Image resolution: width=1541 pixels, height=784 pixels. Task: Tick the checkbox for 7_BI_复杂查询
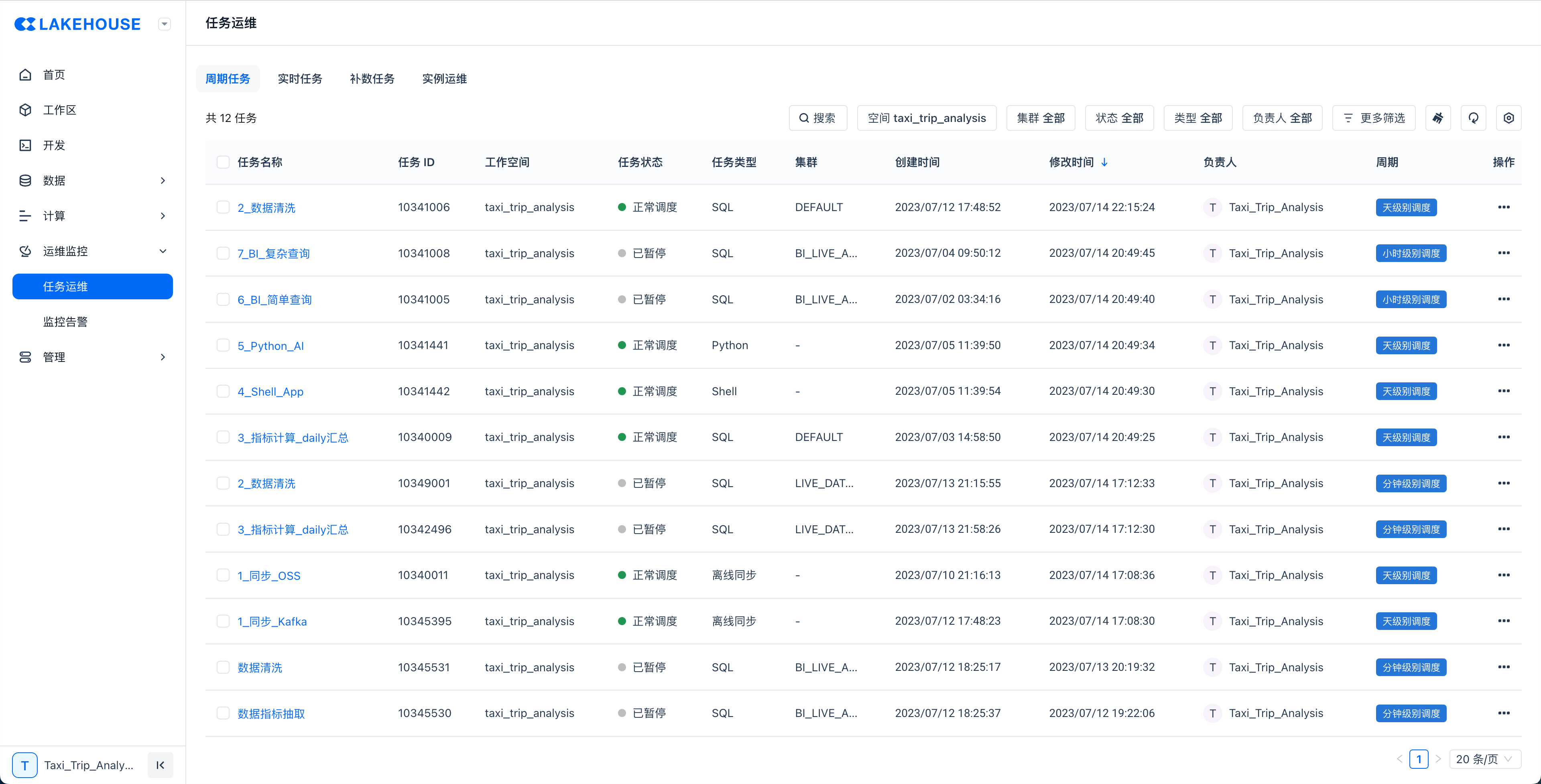[x=223, y=253]
